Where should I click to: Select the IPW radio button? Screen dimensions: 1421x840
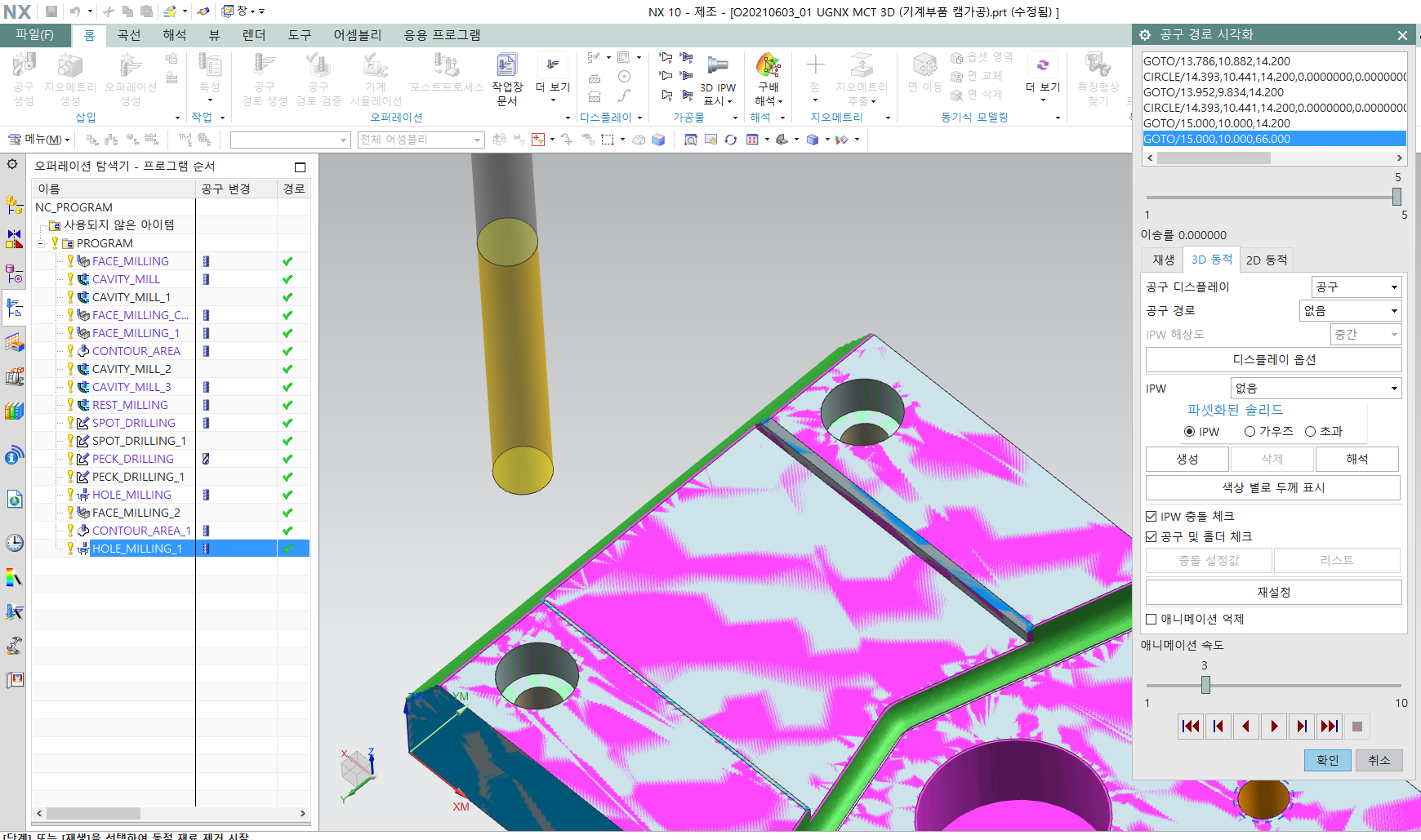[1189, 431]
